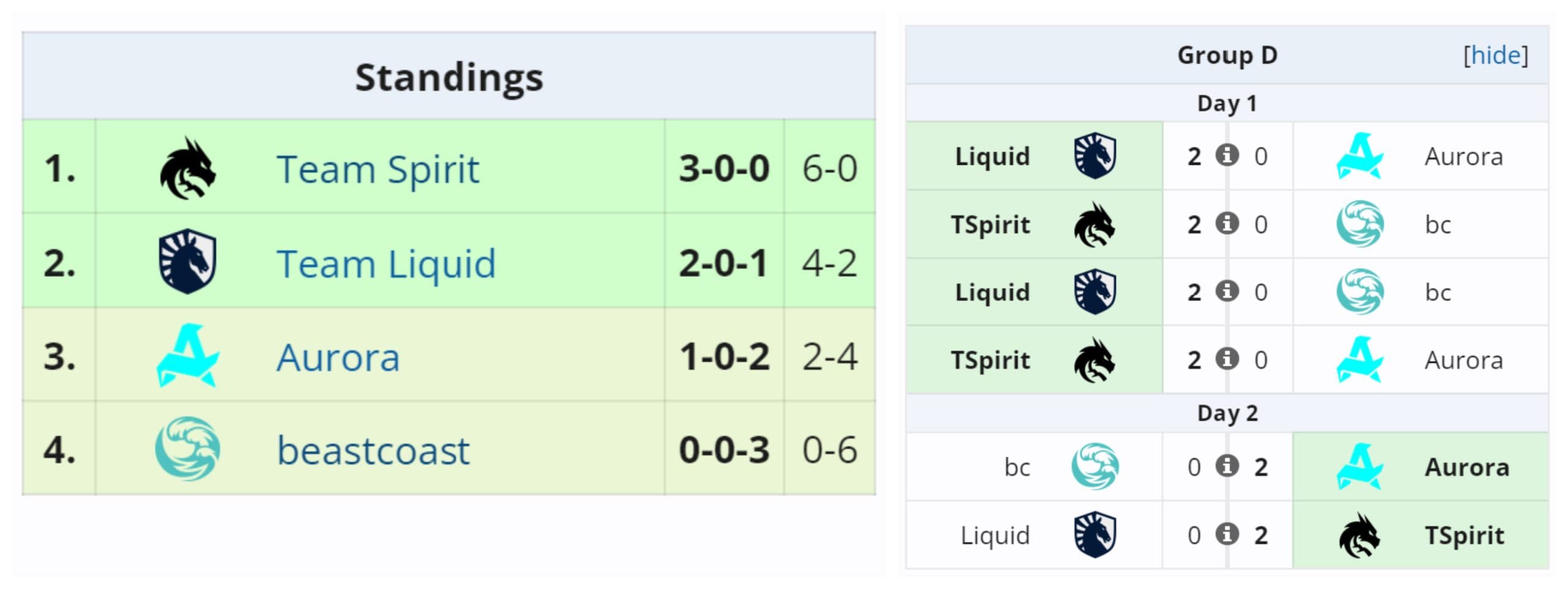Click the Team Spirit dragon logo in standings
The image size is (1568, 589).
pyautogui.click(x=187, y=169)
